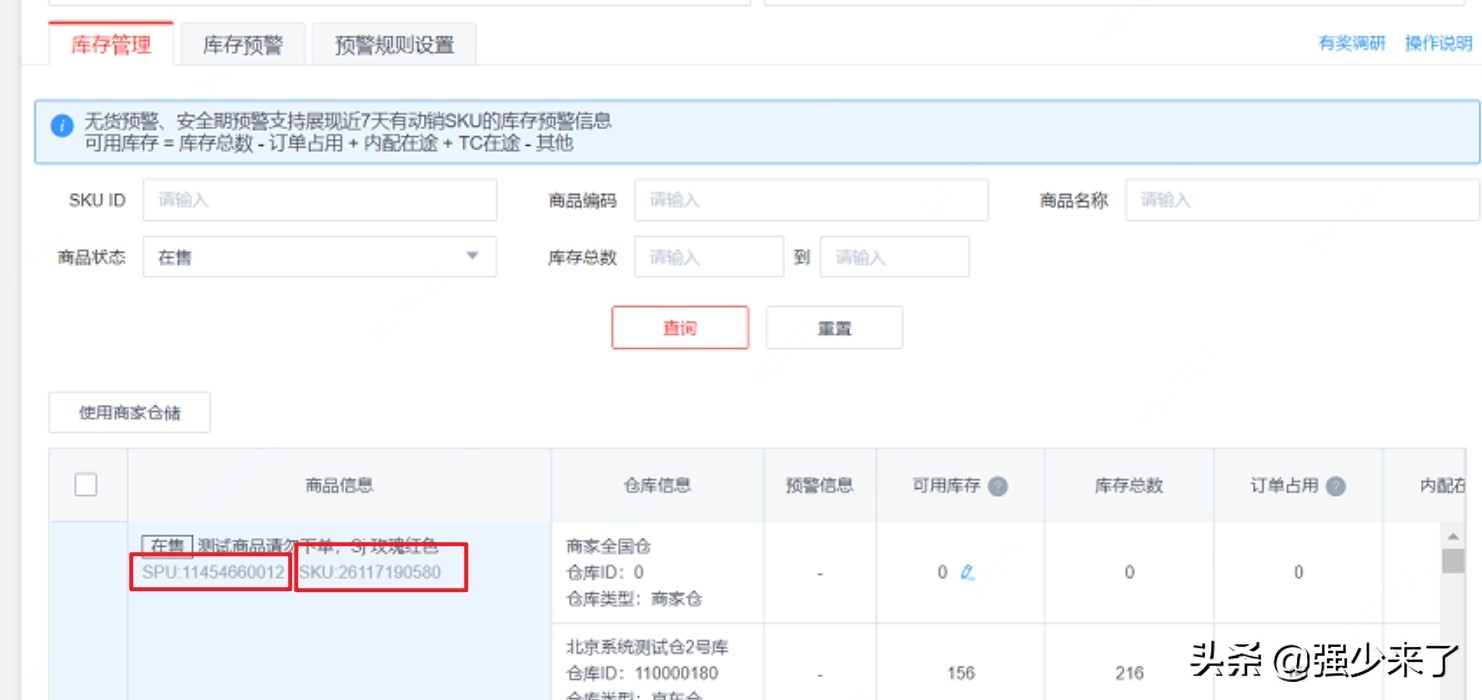Click the 查询 search button
Viewport: 1482px width, 700px height.
pos(681,327)
